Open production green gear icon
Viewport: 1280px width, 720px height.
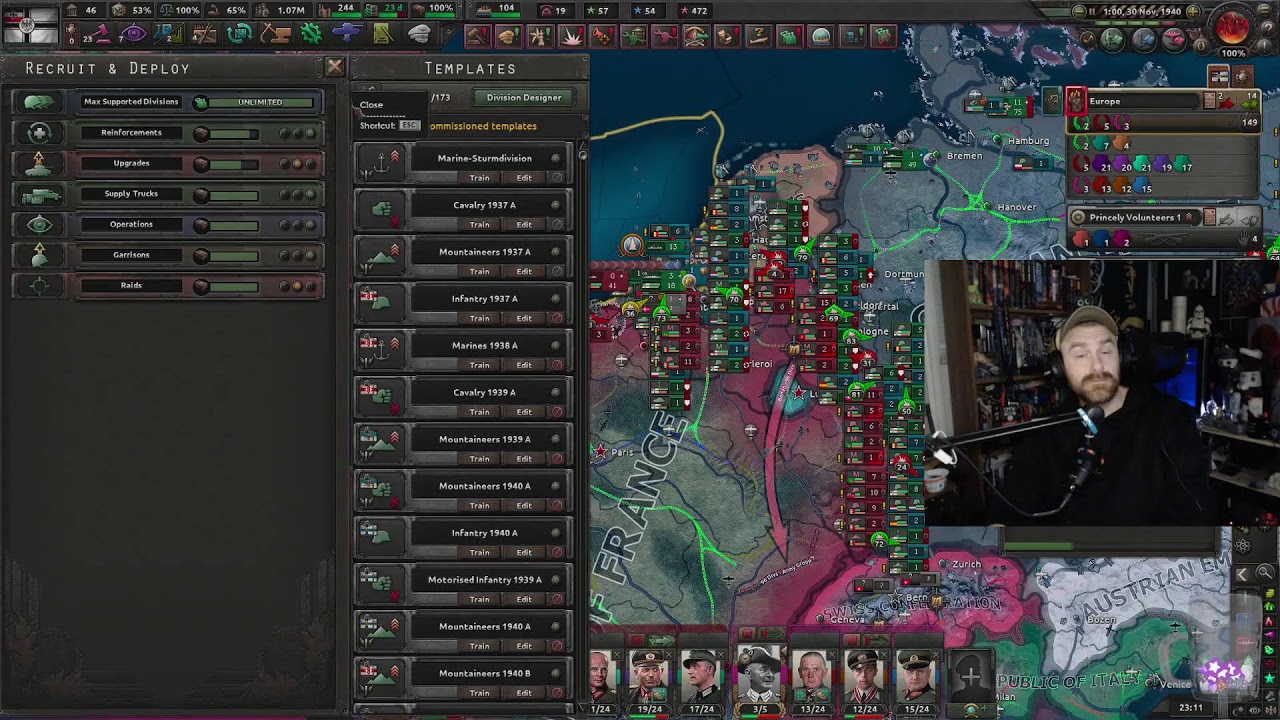click(x=311, y=35)
